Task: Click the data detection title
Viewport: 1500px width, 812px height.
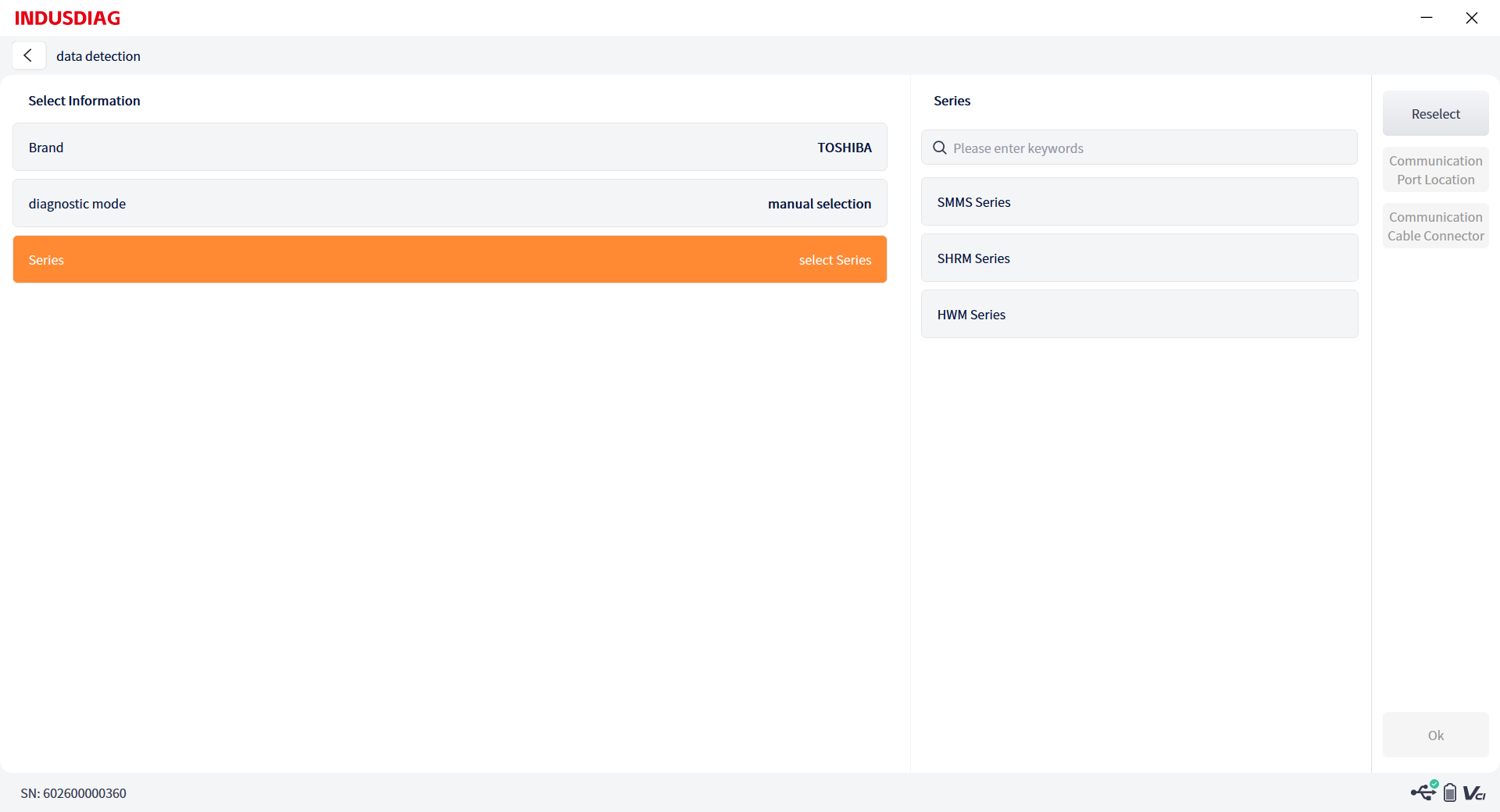Action: (x=98, y=56)
